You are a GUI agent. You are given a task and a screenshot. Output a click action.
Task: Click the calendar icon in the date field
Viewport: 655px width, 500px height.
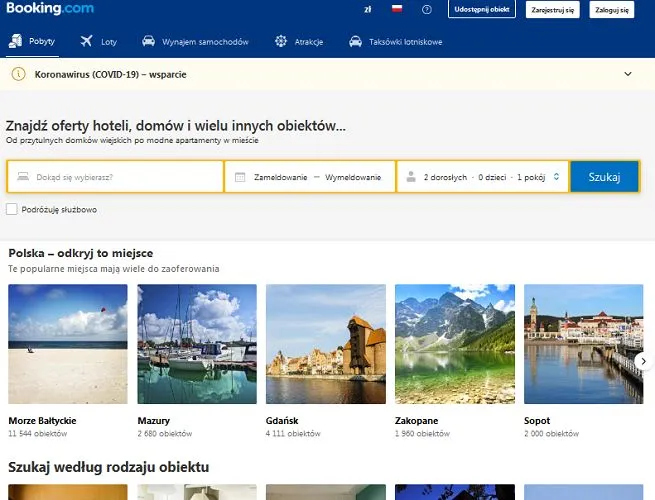click(240, 177)
